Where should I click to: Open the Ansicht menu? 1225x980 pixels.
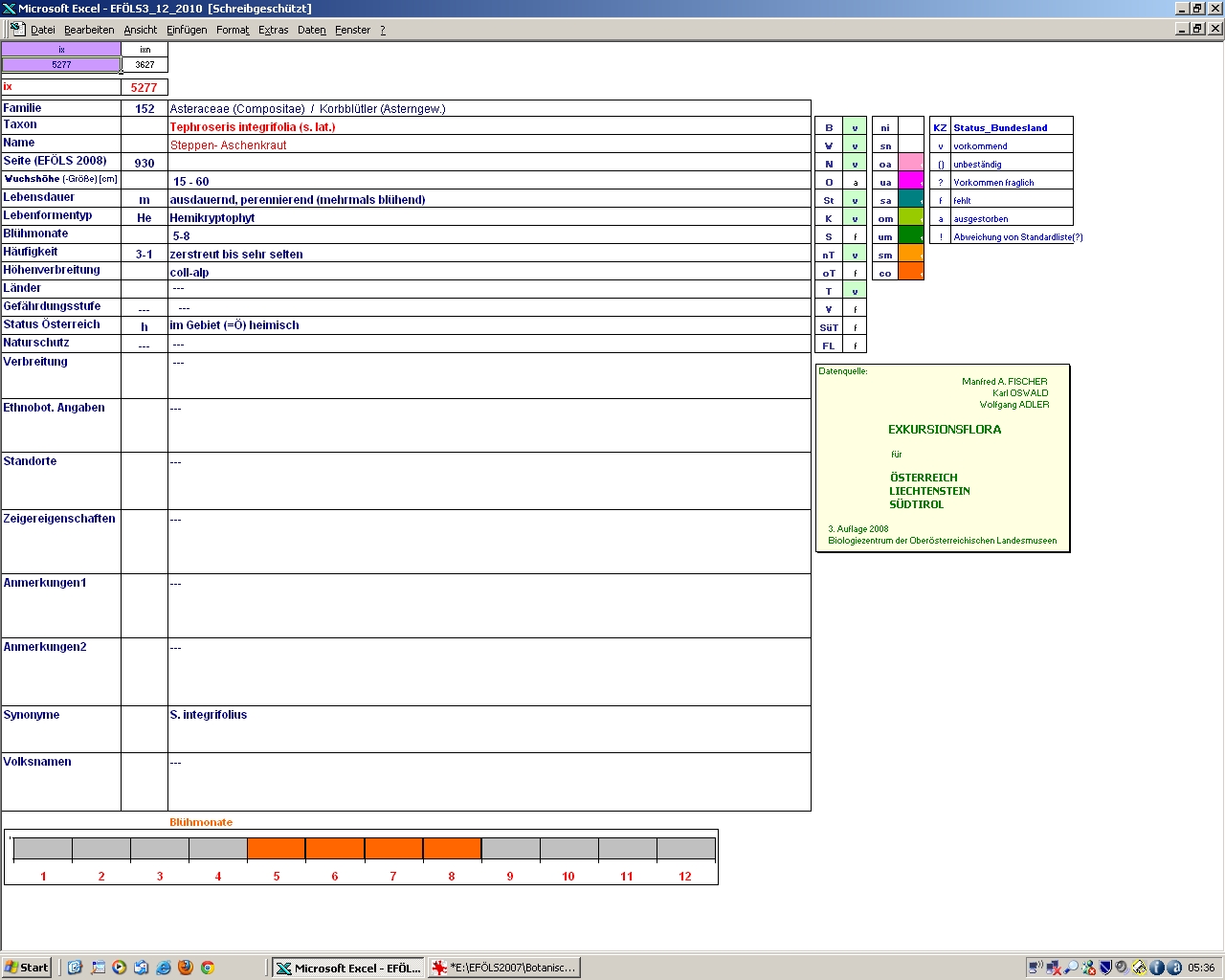141,30
